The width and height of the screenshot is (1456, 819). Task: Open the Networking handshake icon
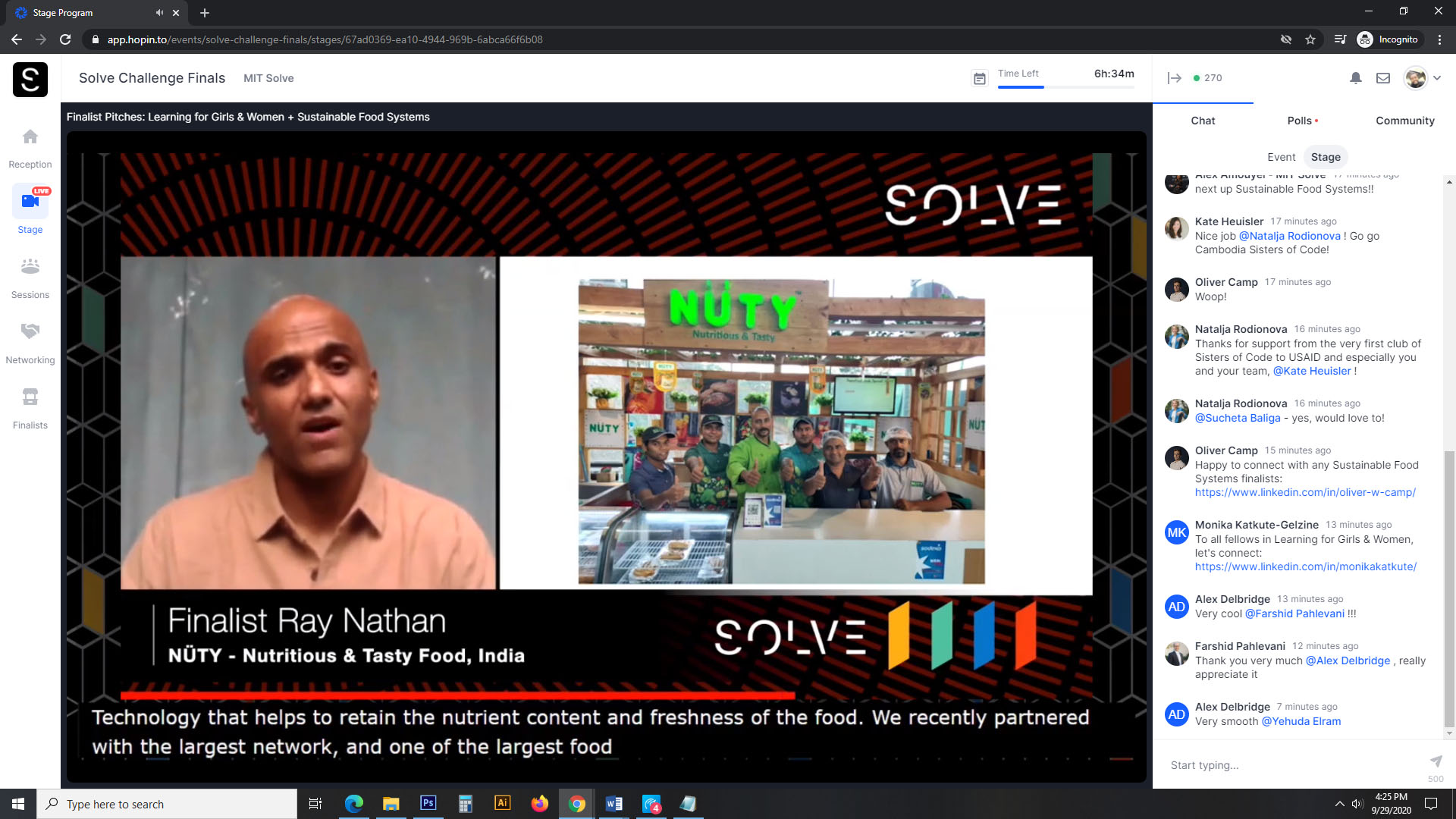coord(30,331)
